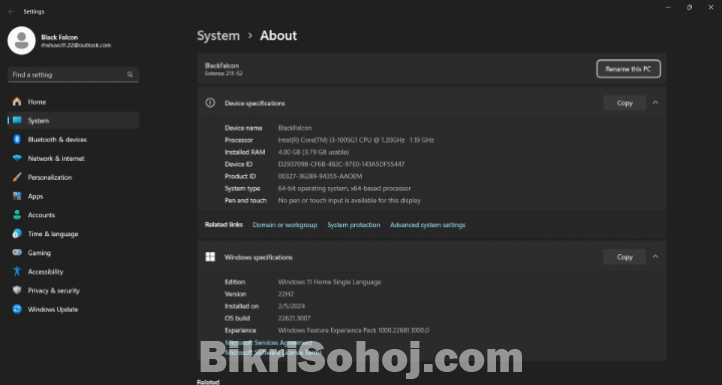Collapse the Windows specifications section

655,257
